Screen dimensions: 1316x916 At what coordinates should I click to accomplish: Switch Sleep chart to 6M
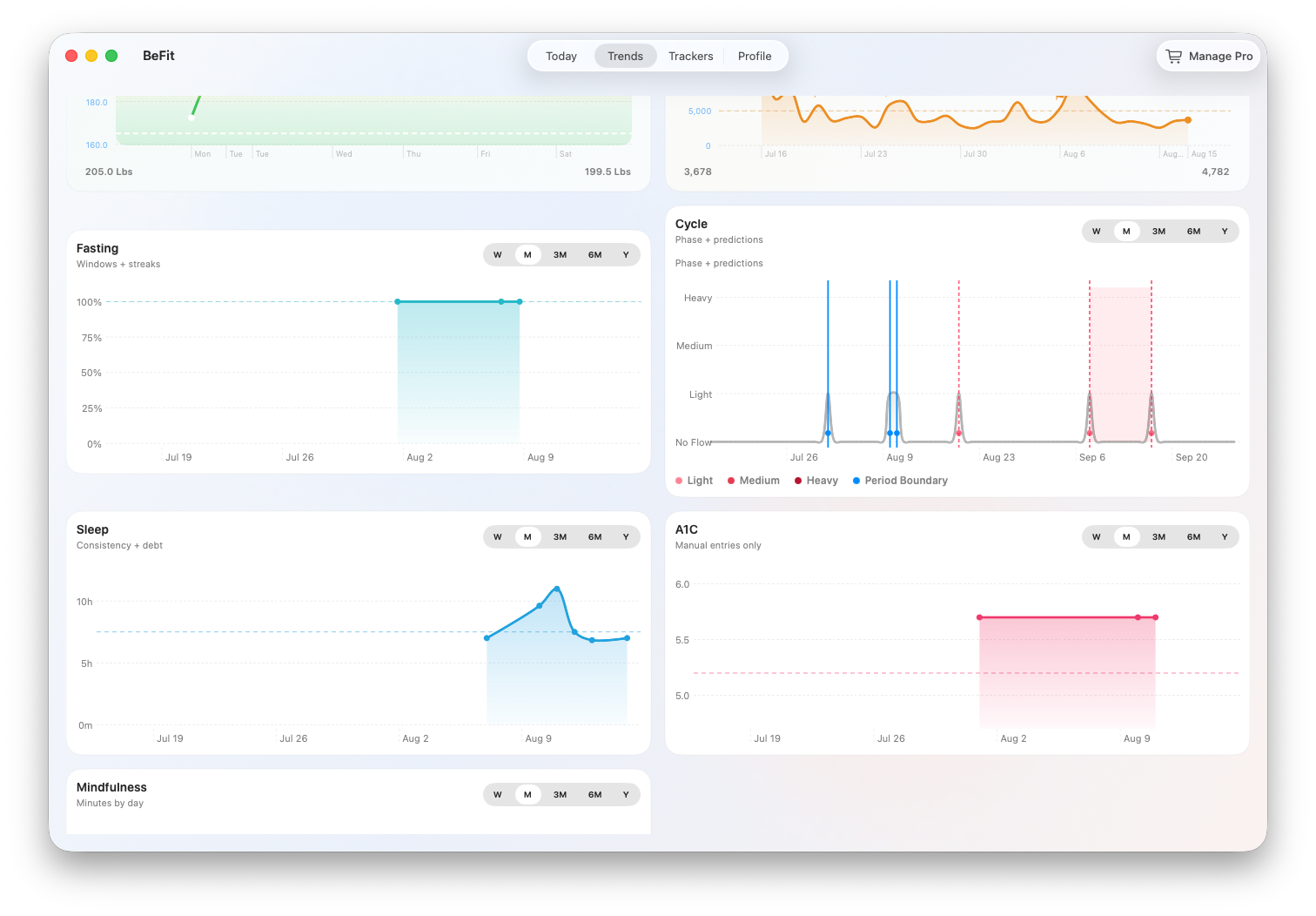click(594, 537)
